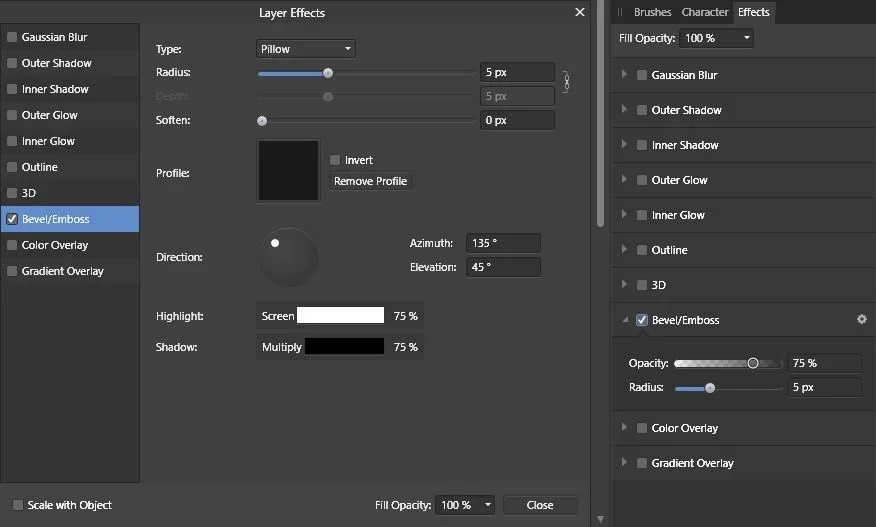The height and width of the screenshot is (527, 876).
Task: Check Color Overlay in Effects panel
Action: tap(642, 428)
